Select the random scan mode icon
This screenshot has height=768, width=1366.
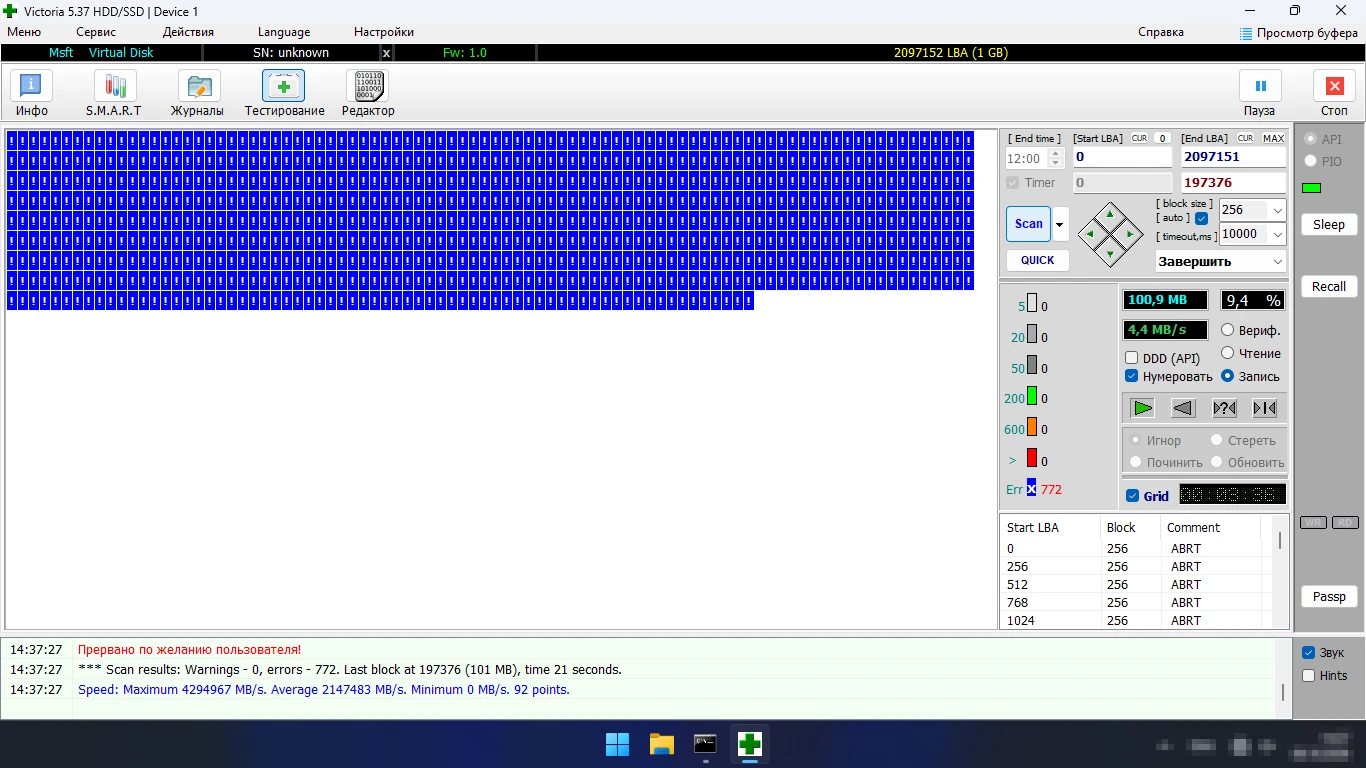click(1224, 407)
